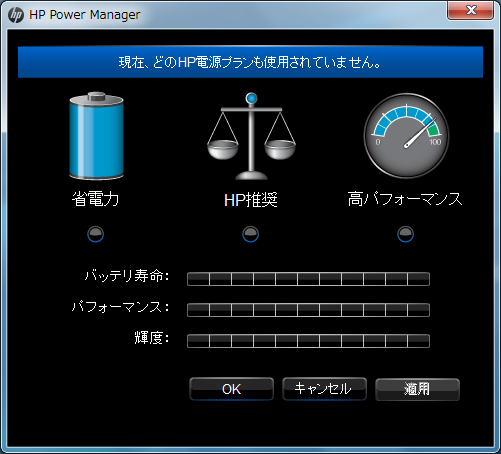The width and height of the screenshot is (501, 454).
Task: Click the キャンセル button
Action: tap(324, 389)
